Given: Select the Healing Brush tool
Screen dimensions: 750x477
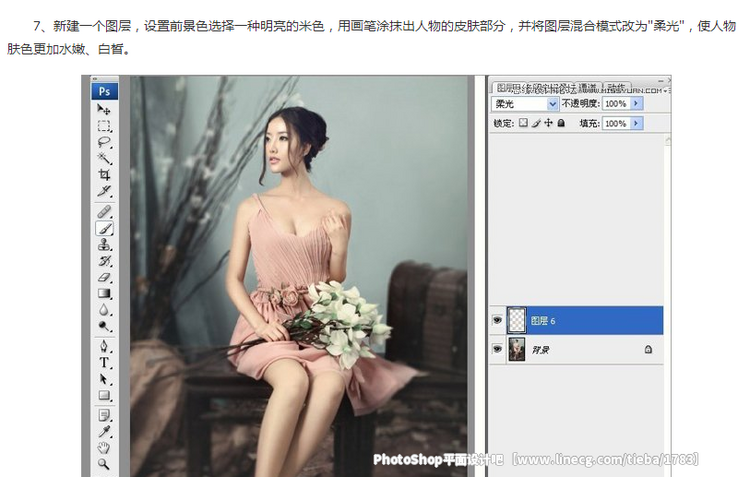Looking at the screenshot, I should click(104, 211).
